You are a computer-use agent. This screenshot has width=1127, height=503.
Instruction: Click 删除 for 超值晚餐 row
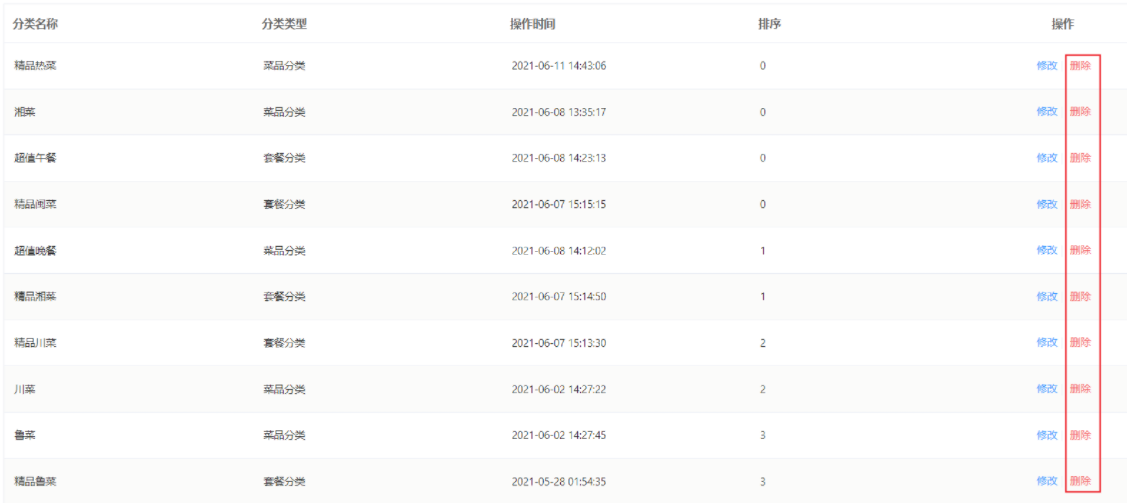(x=1080, y=250)
